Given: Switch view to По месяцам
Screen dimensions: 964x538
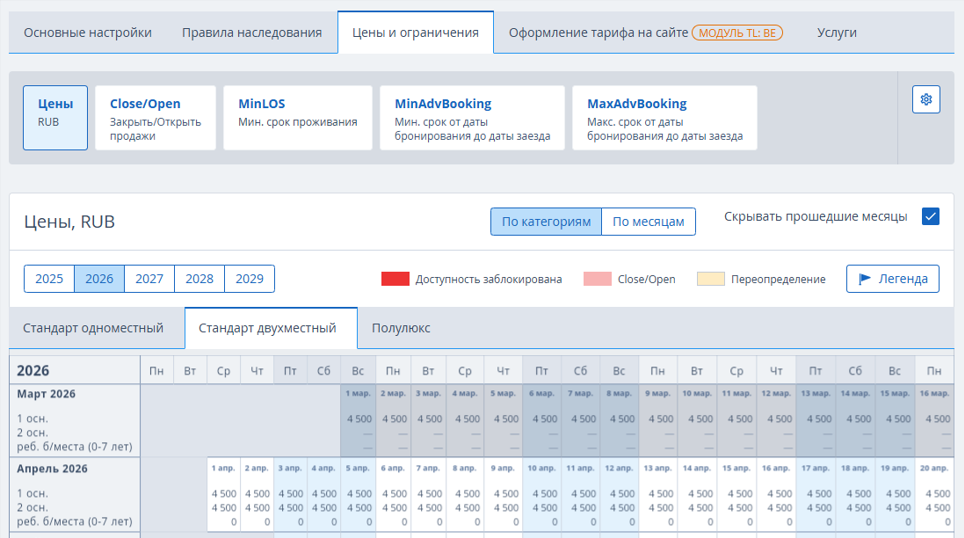Looking at the screenshot, I should click(x=648, y=222).
